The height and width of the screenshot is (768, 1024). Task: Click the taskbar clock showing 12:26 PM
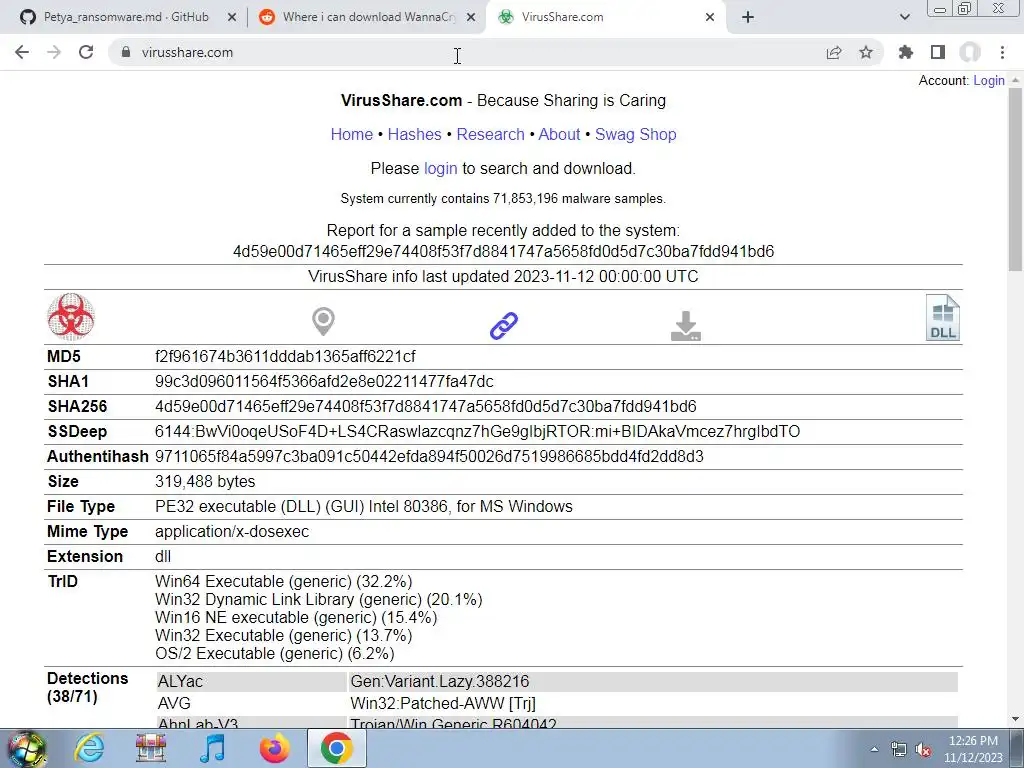click(x=973, y=749)
